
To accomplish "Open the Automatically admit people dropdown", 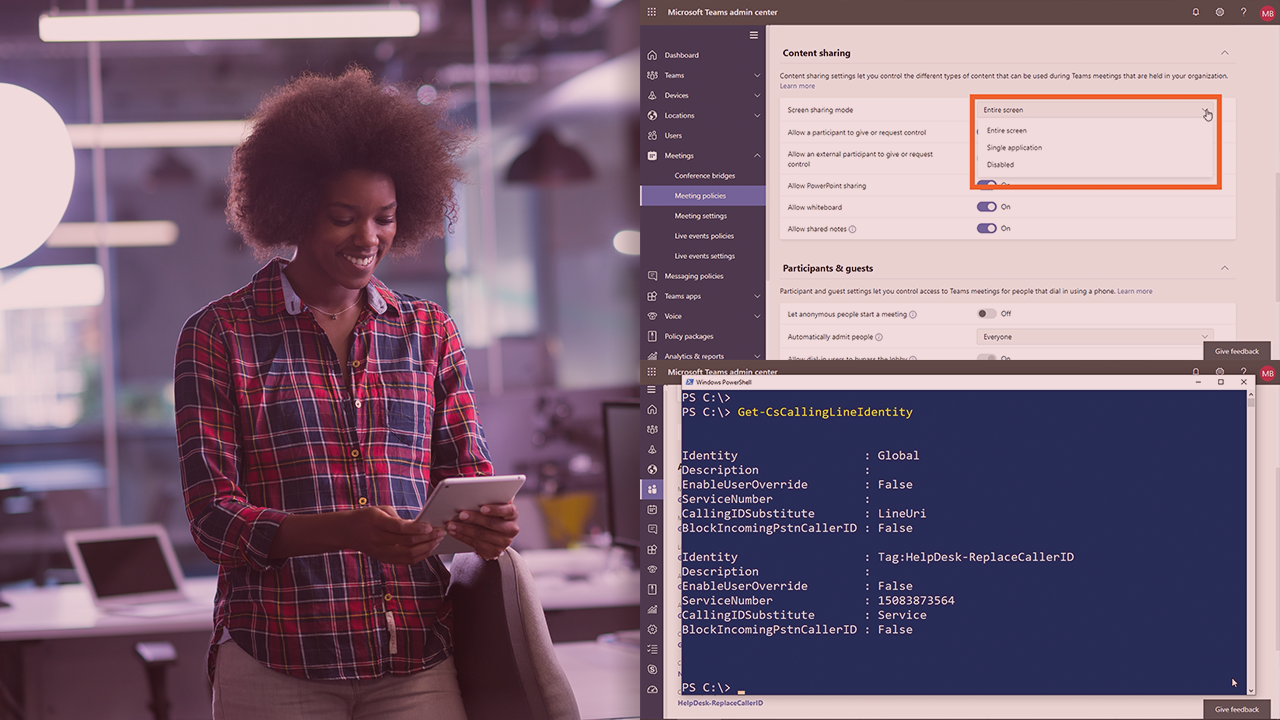I will tap(1095, 337).
